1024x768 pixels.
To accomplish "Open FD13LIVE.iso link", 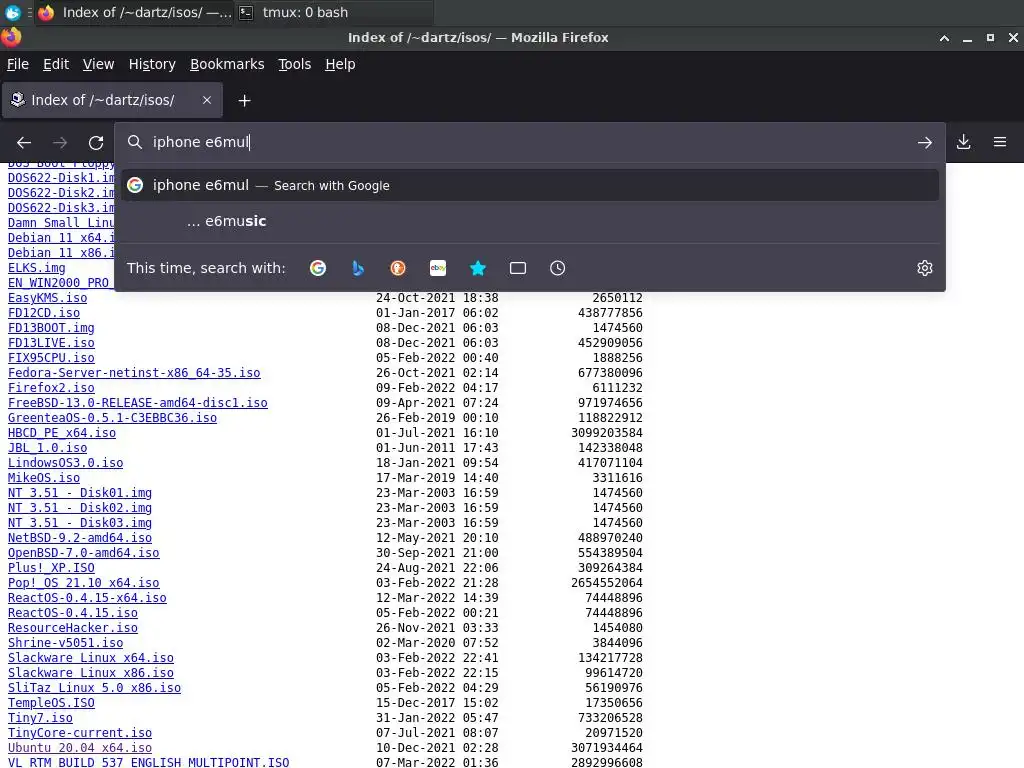I will (x=51, y=343).
